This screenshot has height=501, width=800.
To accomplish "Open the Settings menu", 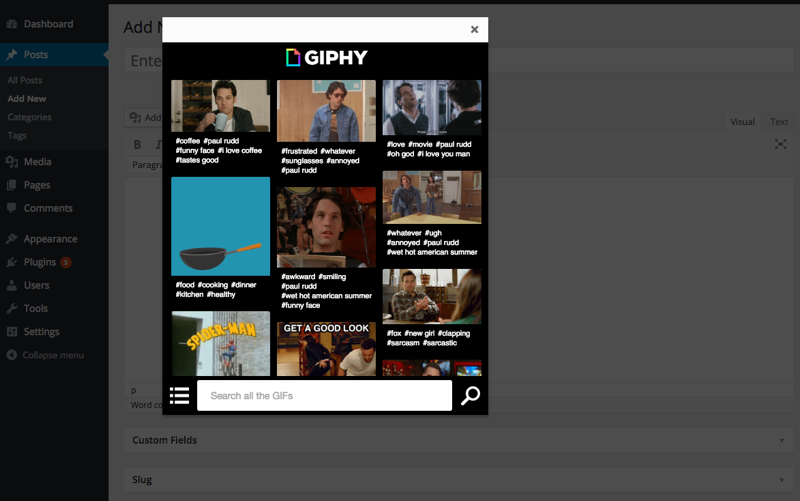I will [41, 332].
